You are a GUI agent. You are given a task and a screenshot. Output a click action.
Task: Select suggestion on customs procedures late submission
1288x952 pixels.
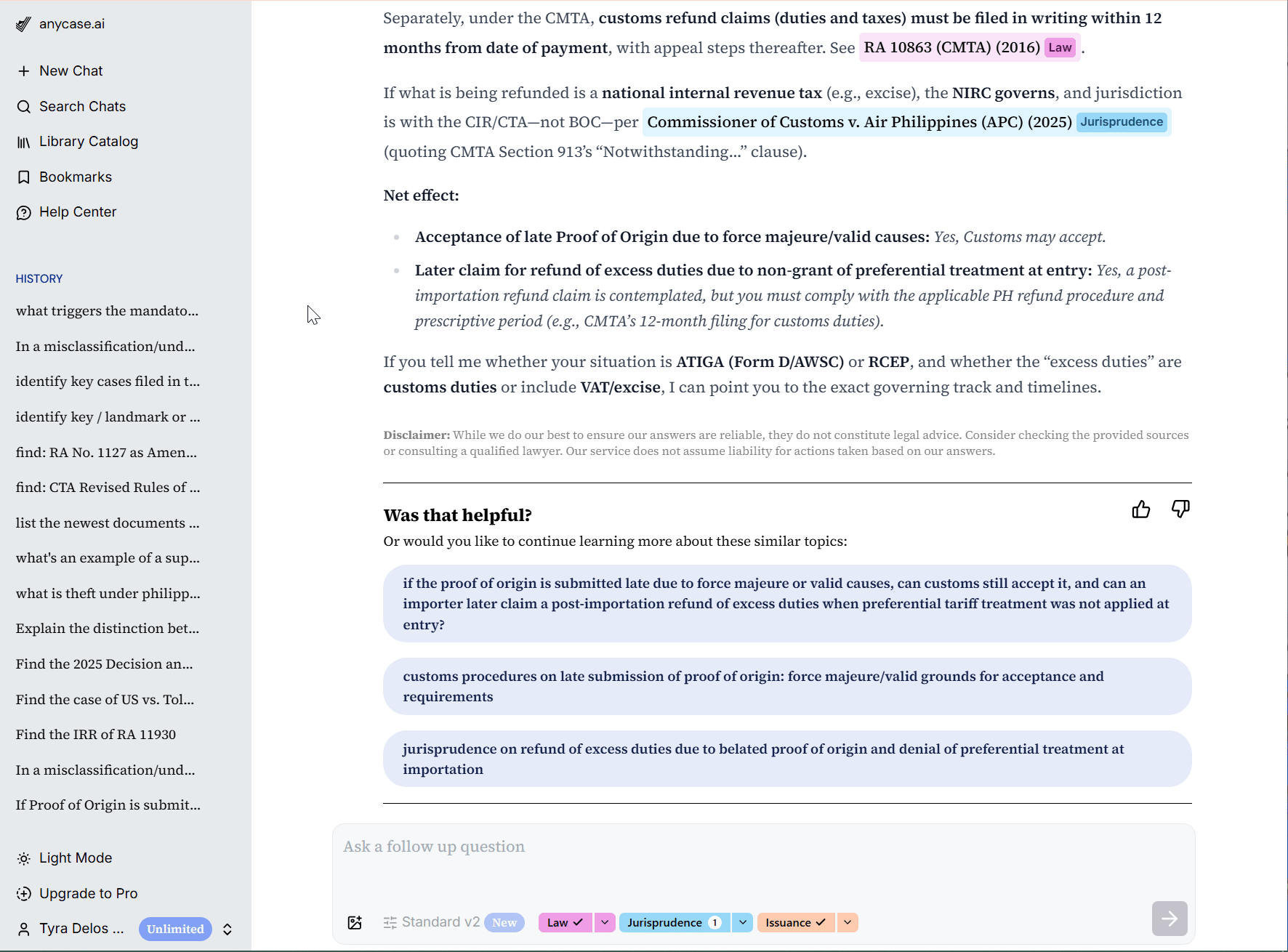[x=787, y=687]
